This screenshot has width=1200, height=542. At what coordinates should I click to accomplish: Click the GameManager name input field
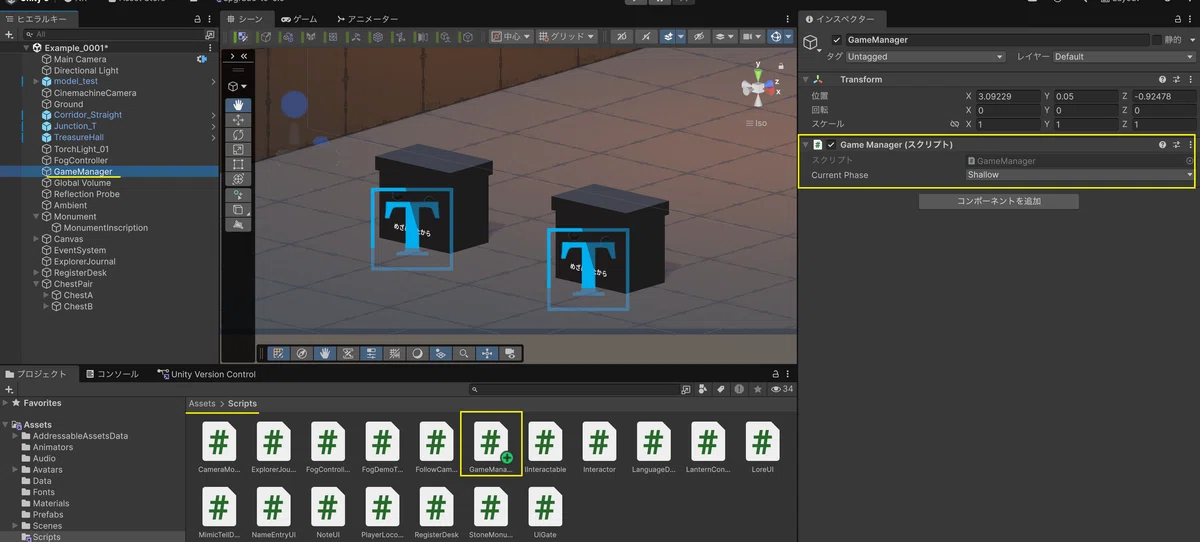pos(997,40)
